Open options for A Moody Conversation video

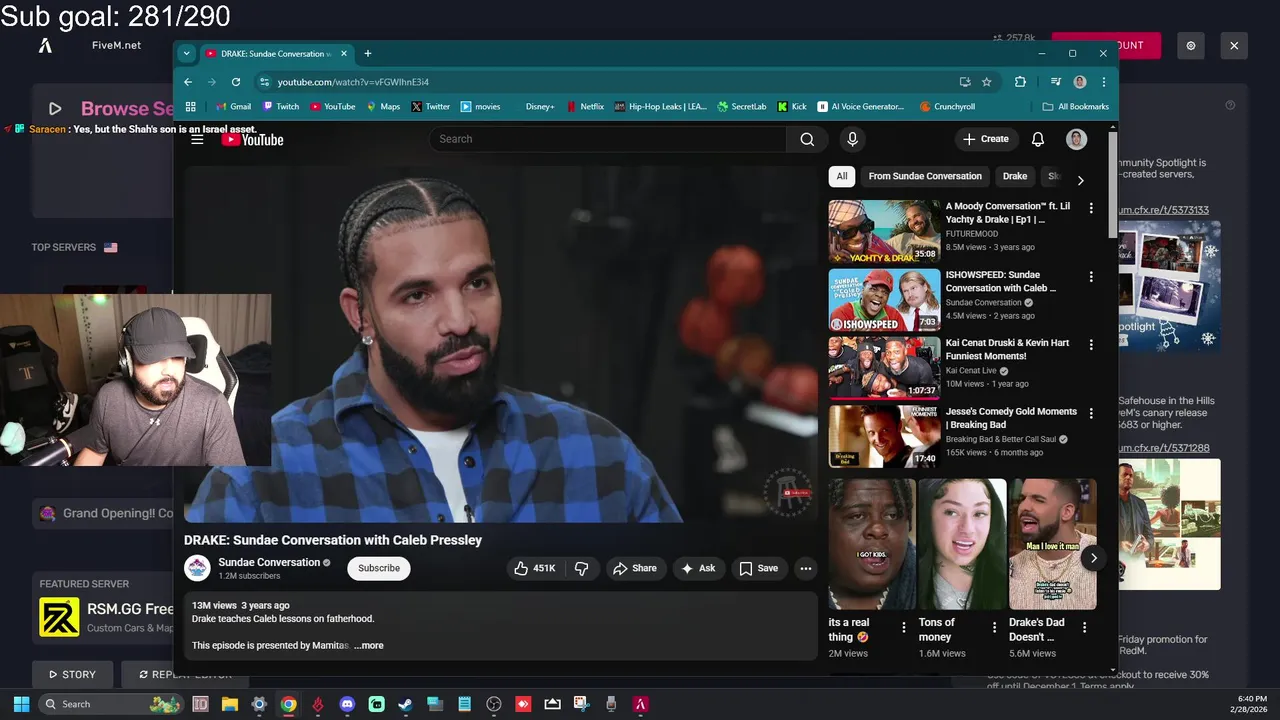(1091, 208)
